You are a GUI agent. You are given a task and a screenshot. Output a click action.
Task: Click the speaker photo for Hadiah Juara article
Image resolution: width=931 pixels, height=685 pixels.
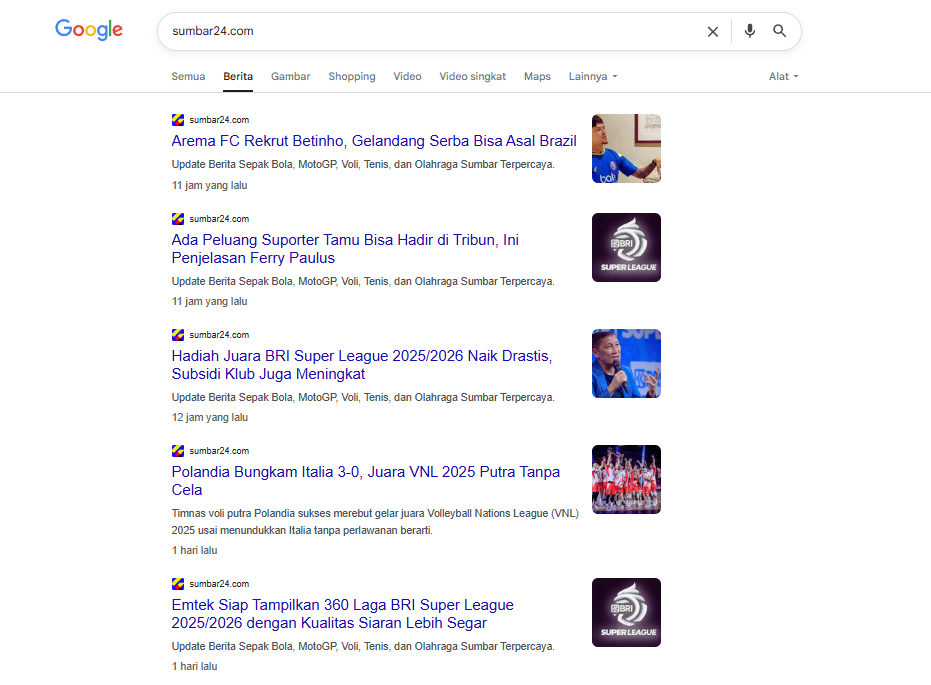pyautogui.click(x=626, y=363)
